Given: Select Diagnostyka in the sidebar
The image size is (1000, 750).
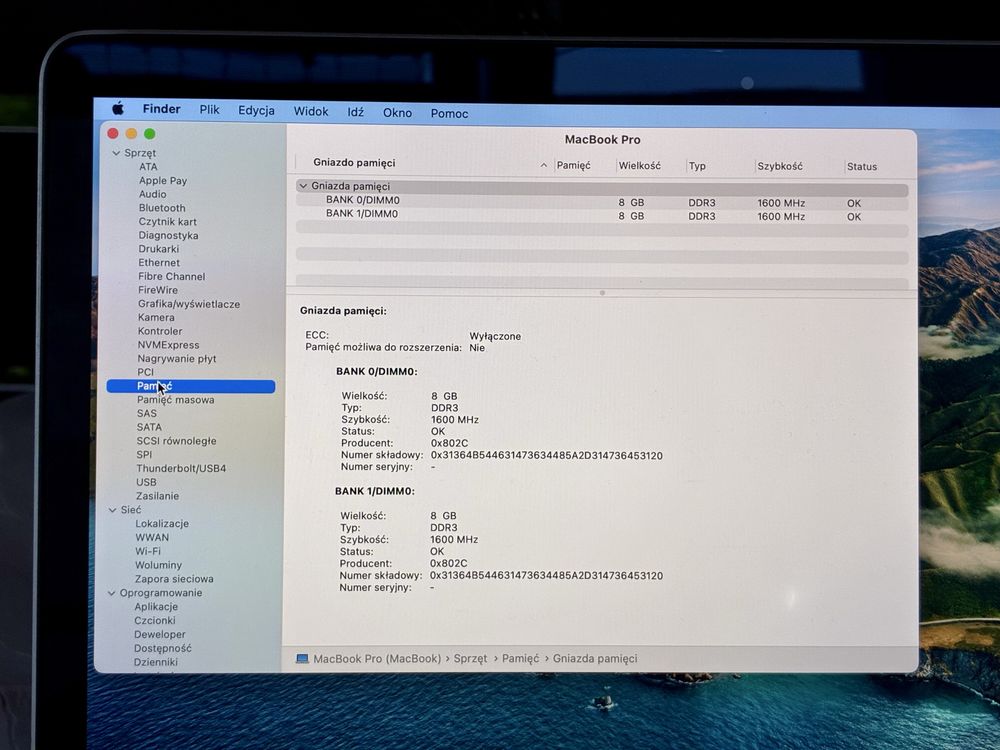Looking at the screenshot, I should [168, 235].
